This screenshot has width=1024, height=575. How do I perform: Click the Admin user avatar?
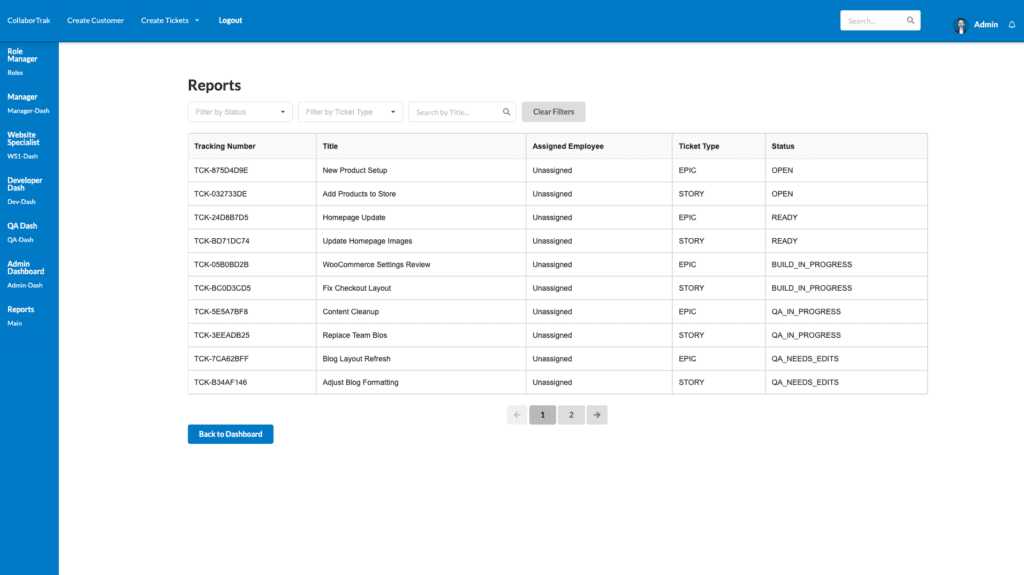point(961,25)
